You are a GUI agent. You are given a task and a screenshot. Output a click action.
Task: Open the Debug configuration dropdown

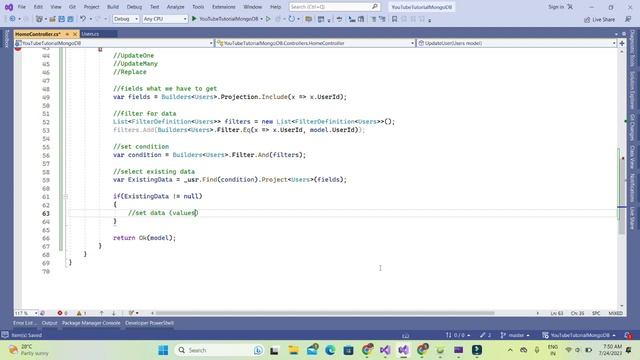tap(126, 19)
